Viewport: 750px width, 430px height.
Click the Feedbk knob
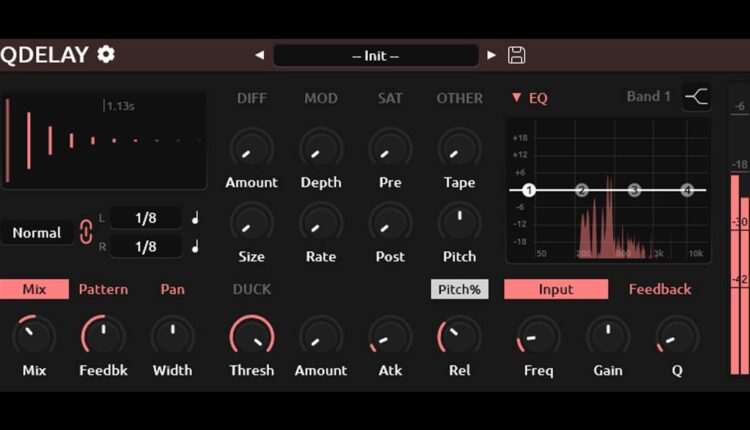pos(103,337)
